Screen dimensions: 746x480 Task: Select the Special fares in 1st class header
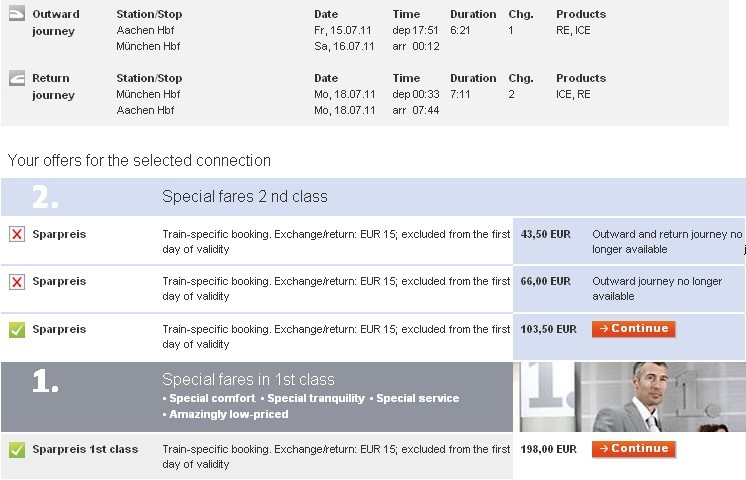(x=248, y=379)
